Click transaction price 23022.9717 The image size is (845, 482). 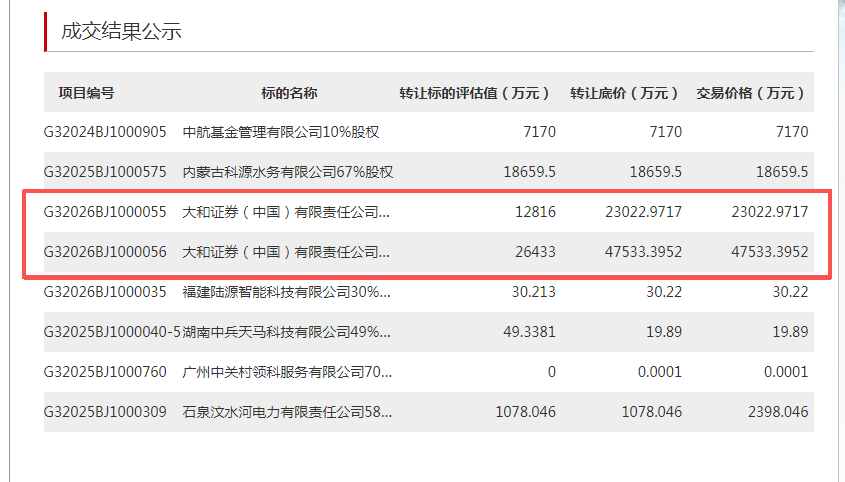pos(770,212)
